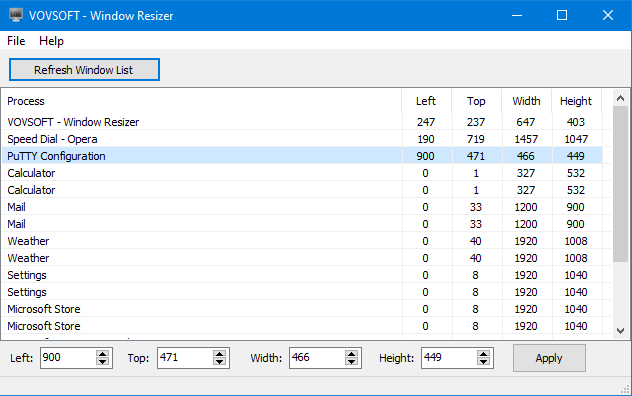Click into the Height input field
The width and height of the screenshot is (632, 396).
pos(449,358)
